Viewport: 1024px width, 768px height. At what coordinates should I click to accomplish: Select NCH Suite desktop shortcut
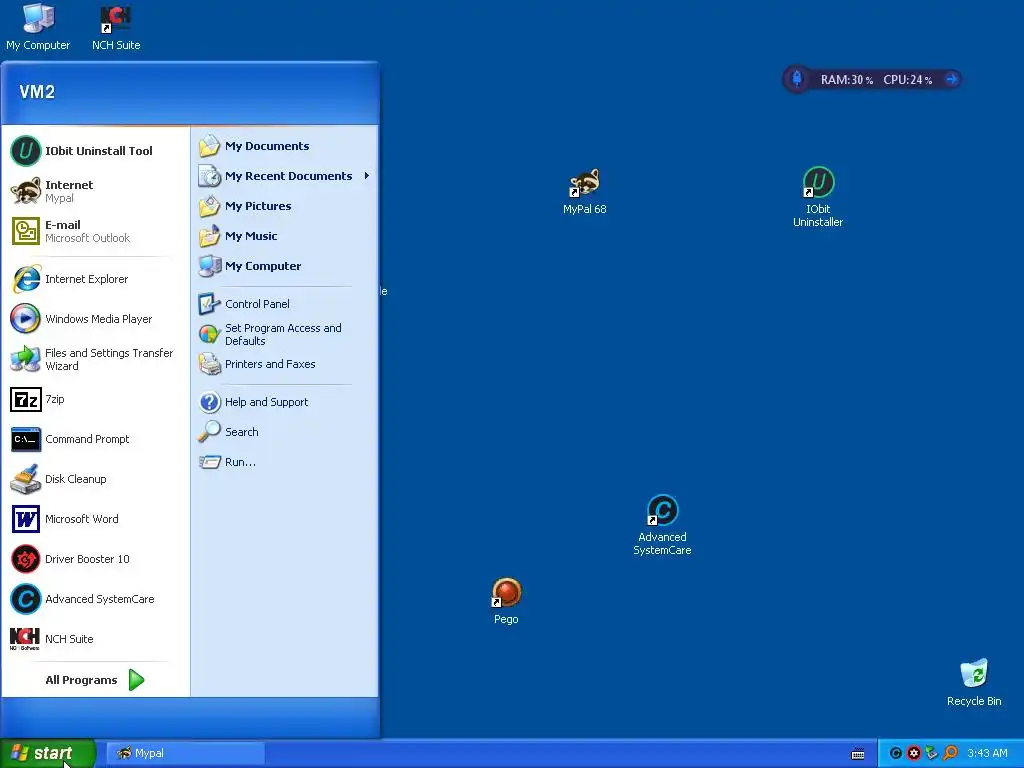tap(116, 27)
